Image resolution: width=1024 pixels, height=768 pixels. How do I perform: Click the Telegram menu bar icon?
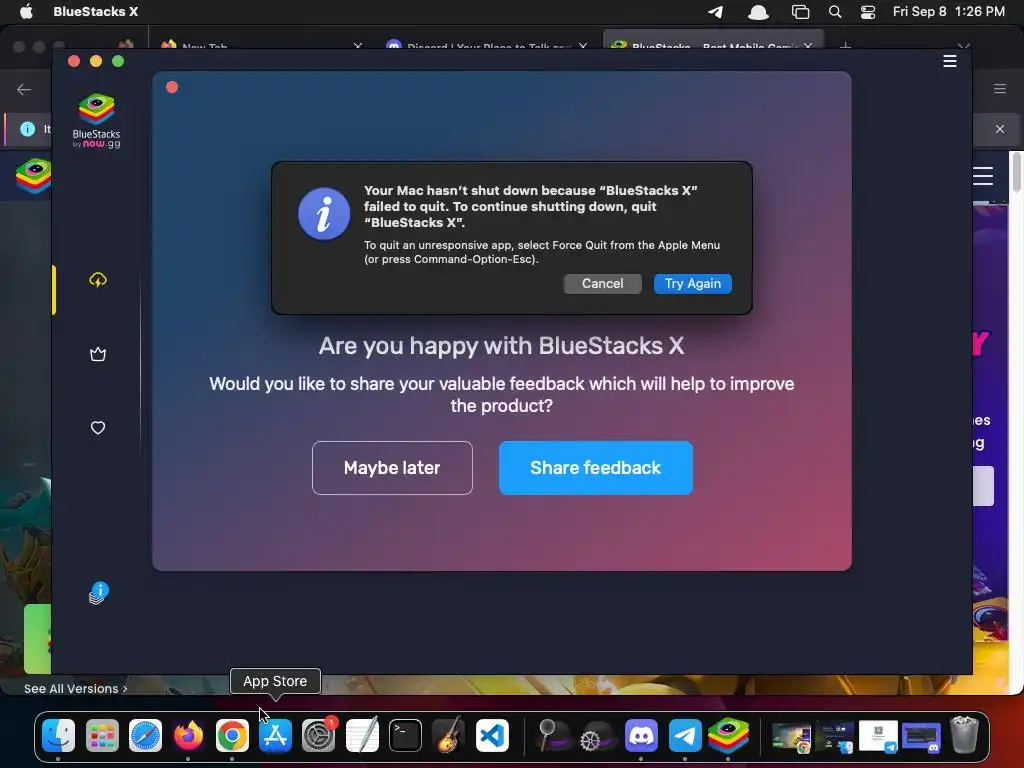[716, 12]
